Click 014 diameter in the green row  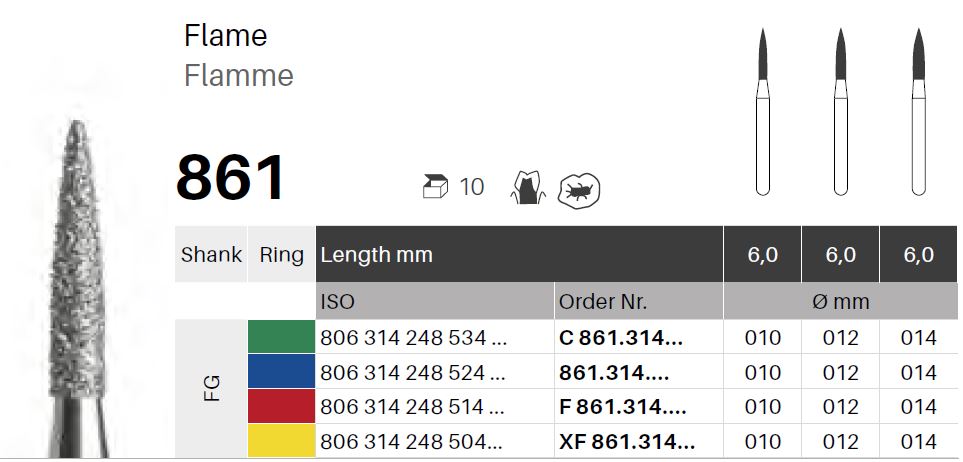click(919, 337)
